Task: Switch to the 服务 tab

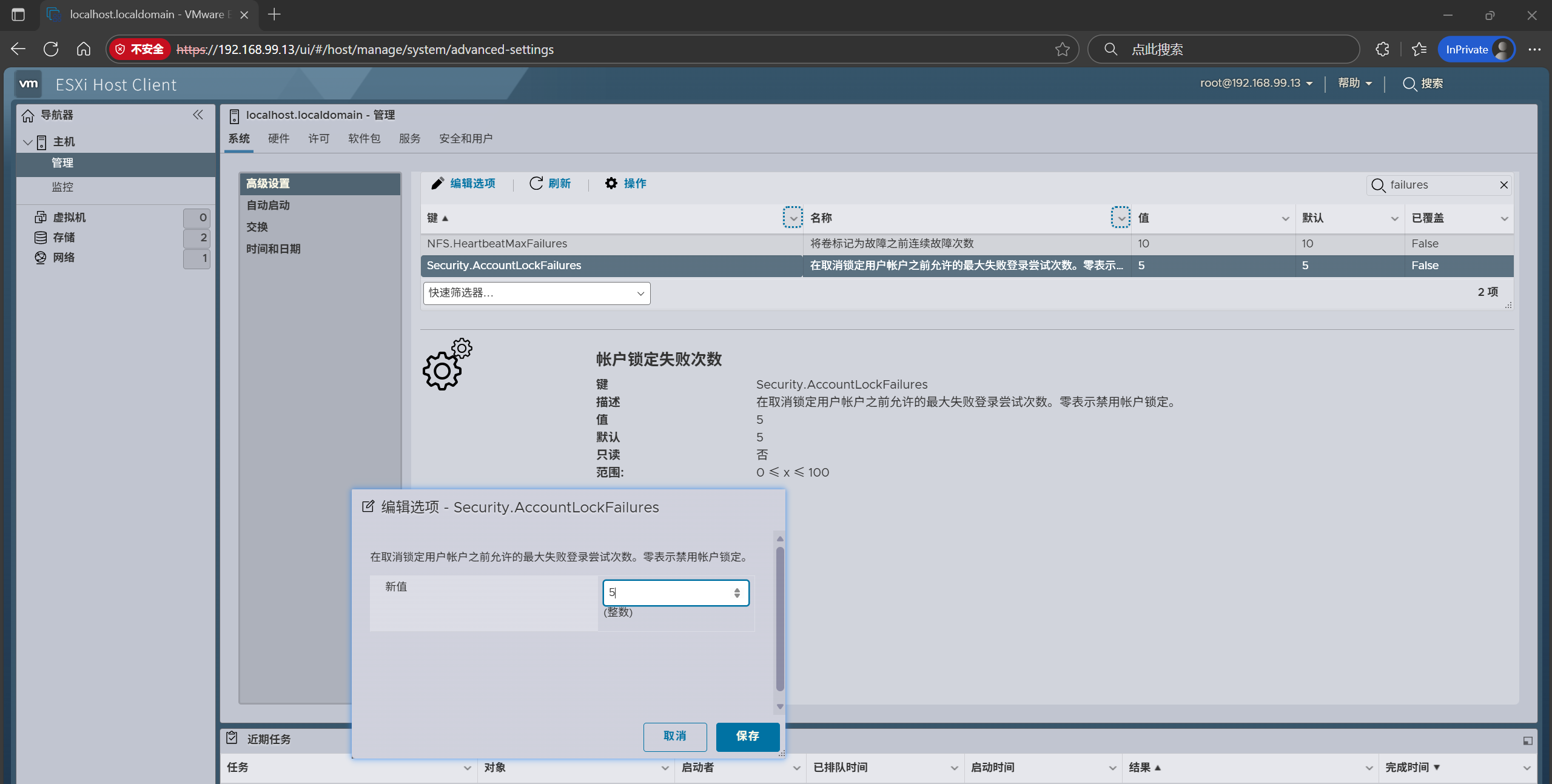Action: pos(410,138)
